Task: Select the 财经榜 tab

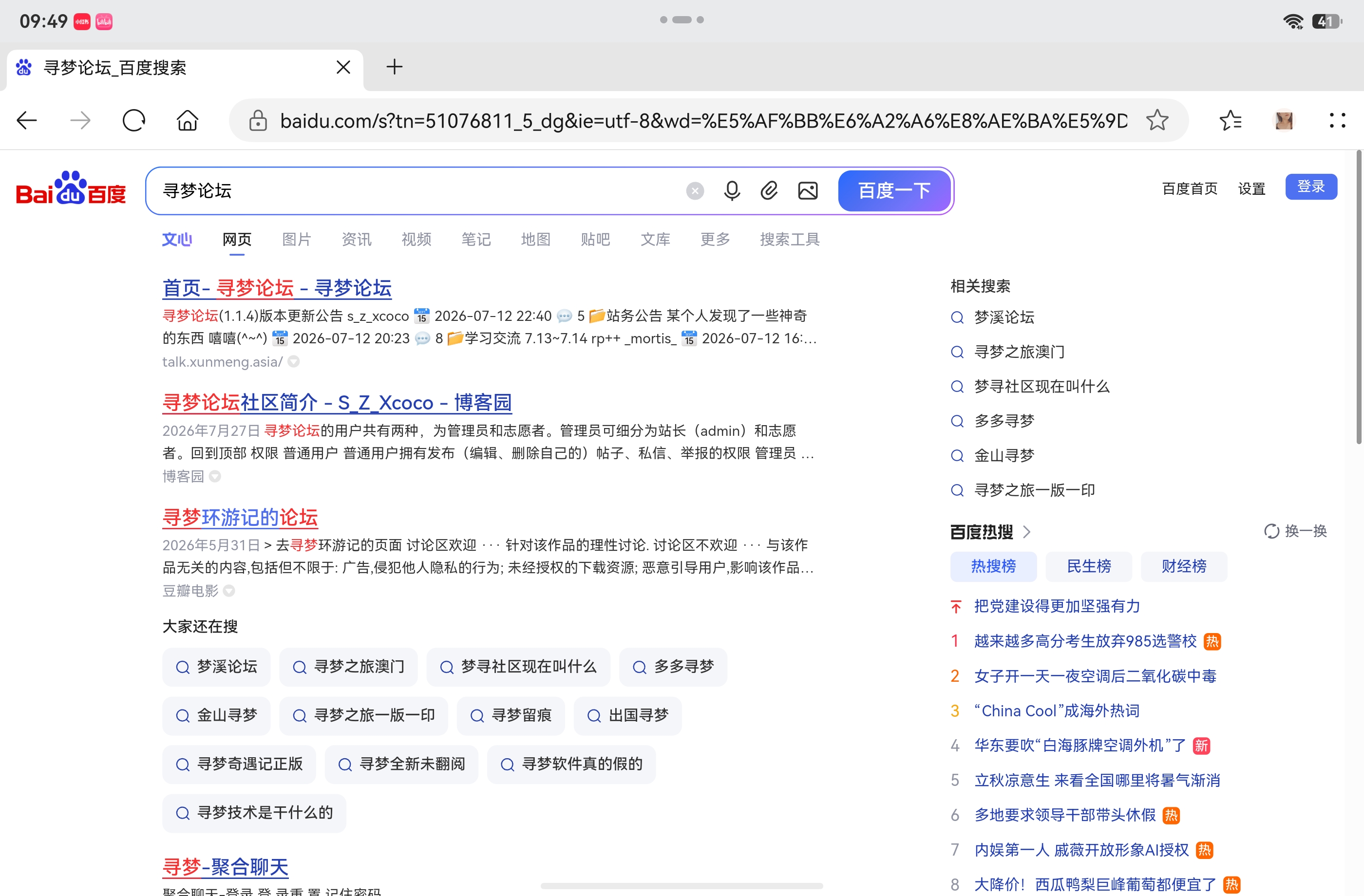Action: (1184, 567)
